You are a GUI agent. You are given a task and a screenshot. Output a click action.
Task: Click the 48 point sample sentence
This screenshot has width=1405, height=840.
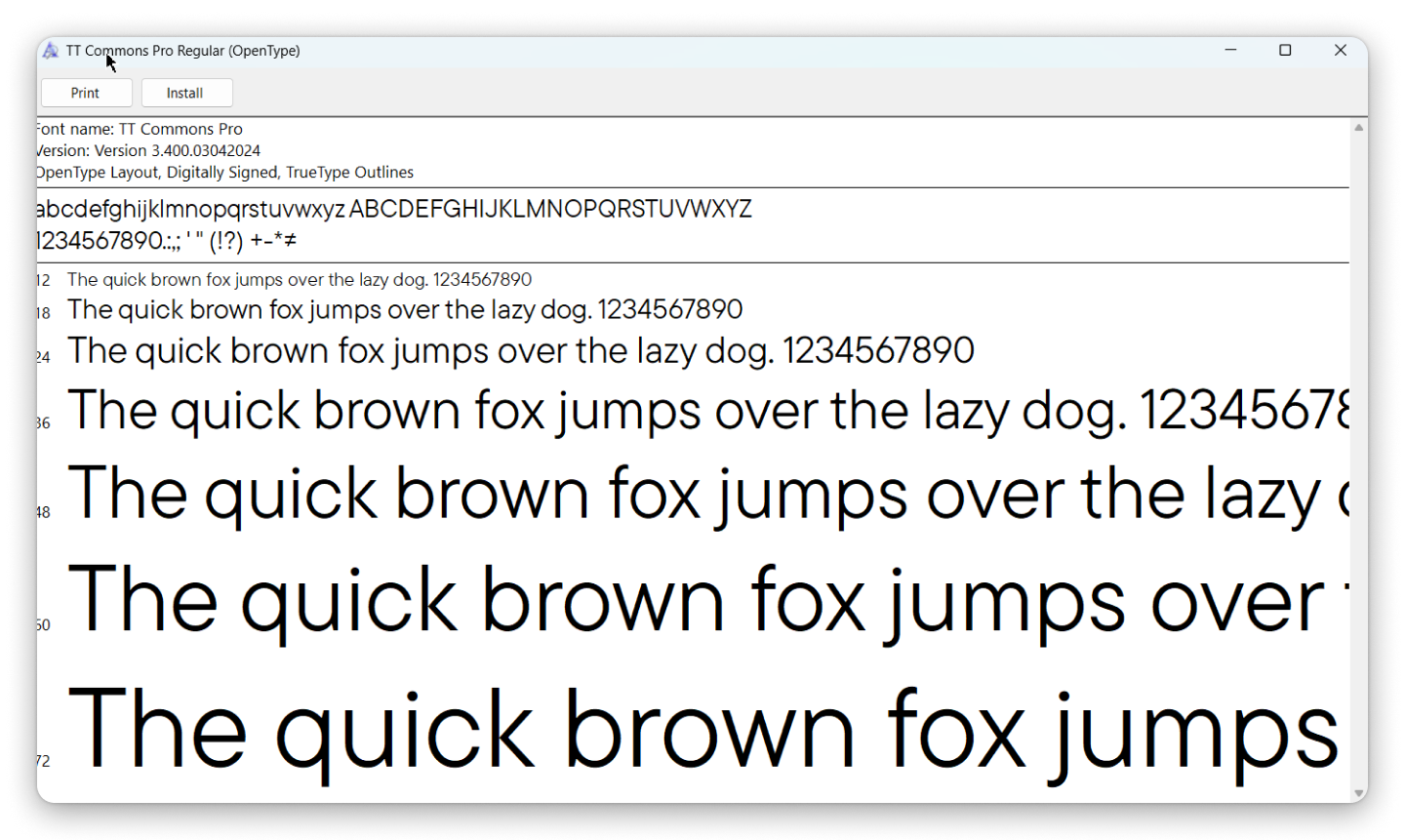708,495
